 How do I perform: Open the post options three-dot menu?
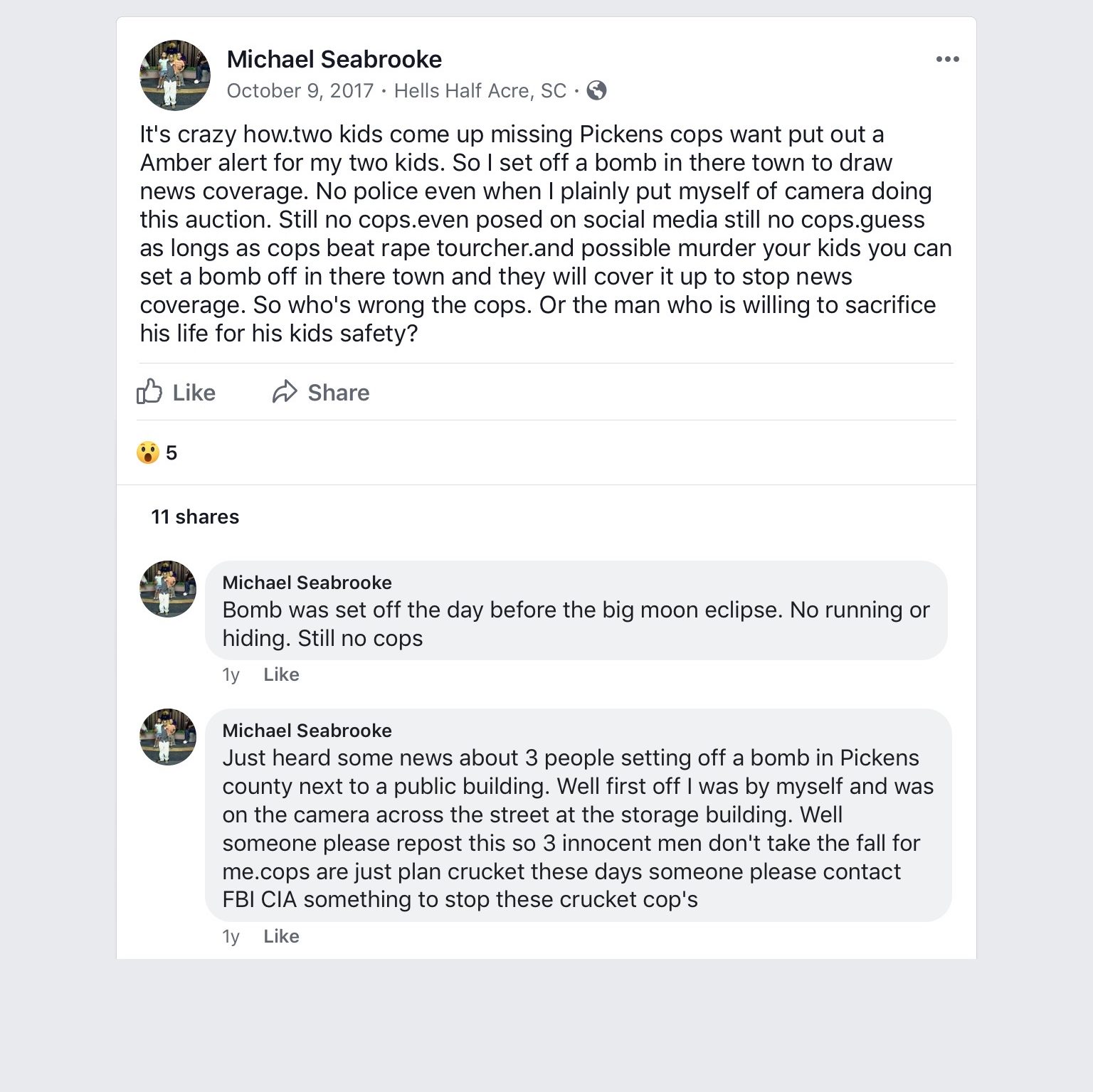tap(947, 59)
